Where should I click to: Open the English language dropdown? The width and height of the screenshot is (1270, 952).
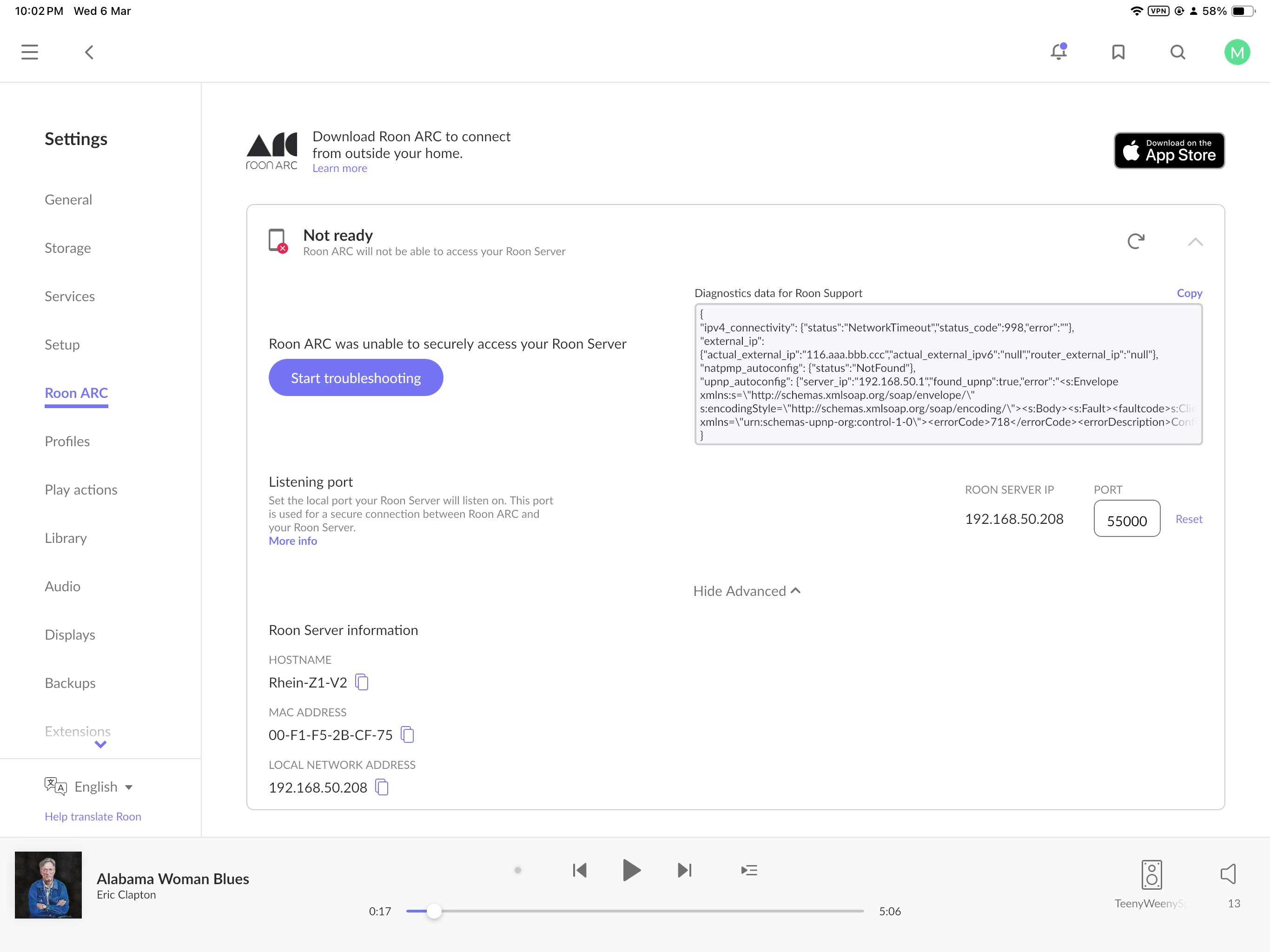click(x=104, y=787)
